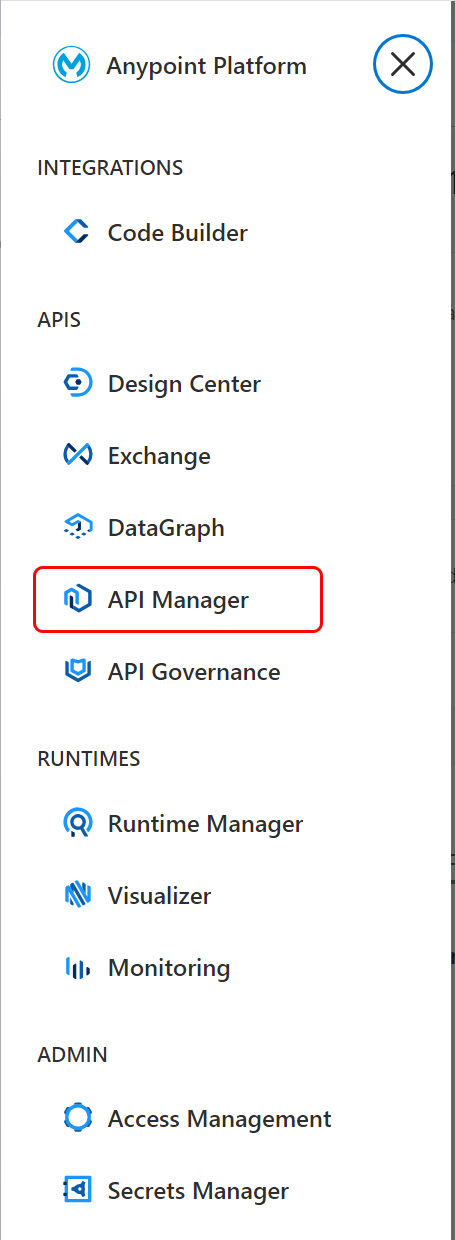The height and width of the screenshot is (1240, 455).
Task: Click the API Governance shield icon
Action: [77, 672]
